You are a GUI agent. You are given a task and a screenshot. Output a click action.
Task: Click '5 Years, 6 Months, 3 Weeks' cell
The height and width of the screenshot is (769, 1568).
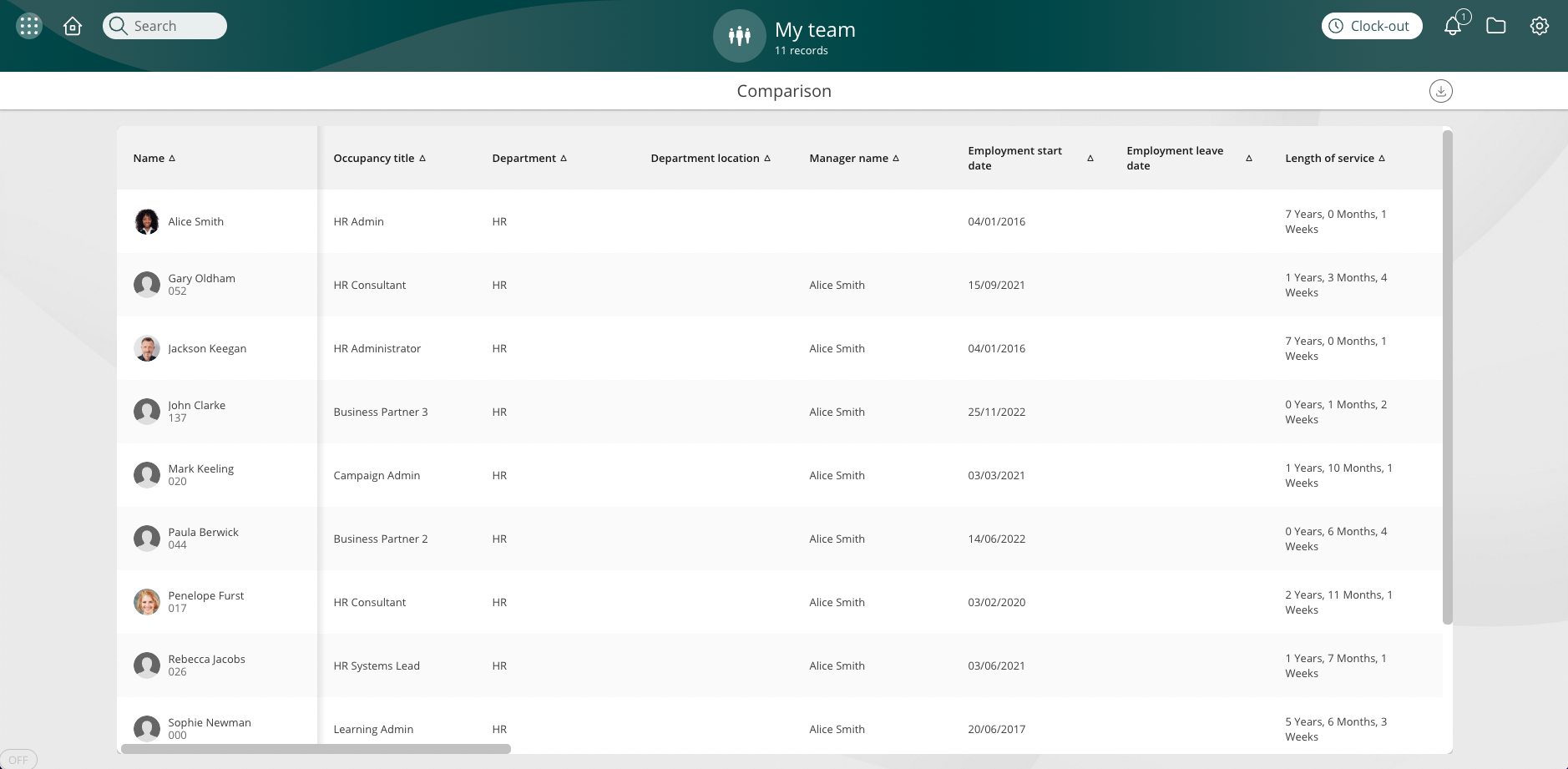tap(1336, 729)
